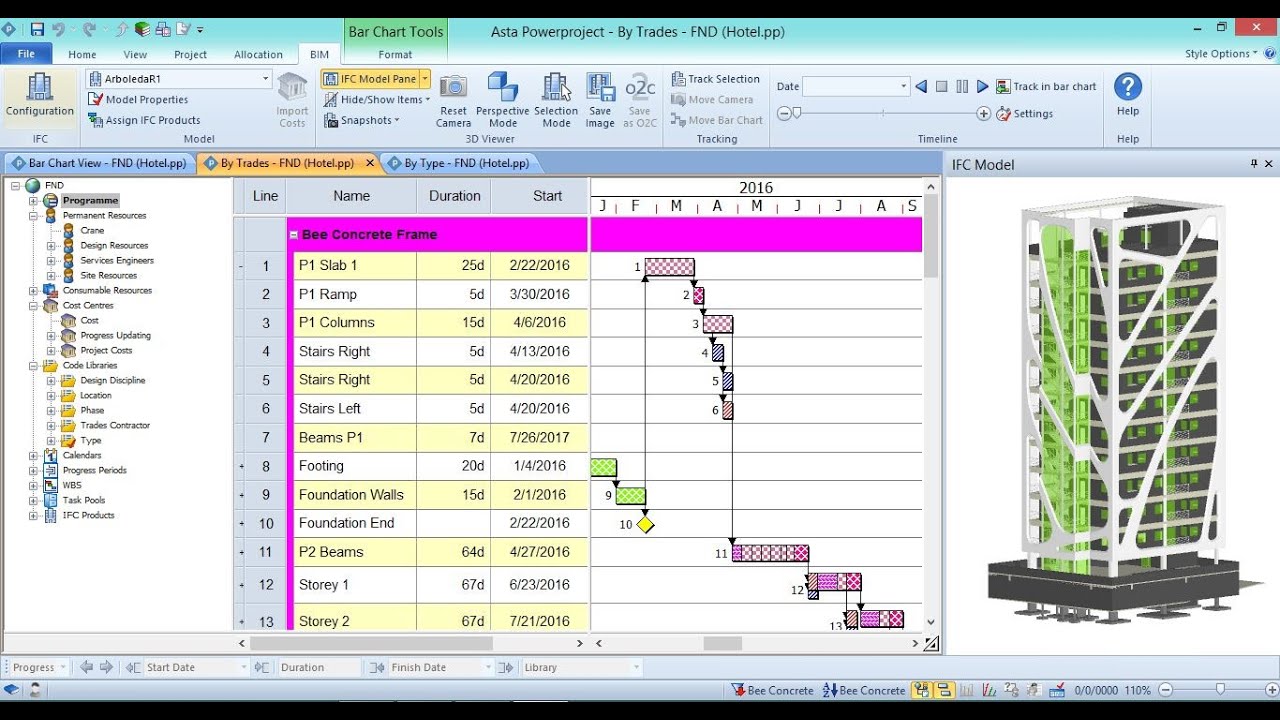1280x720 pixels.
Task: Click the right arrow icon beside Progress
Action: 106,667
